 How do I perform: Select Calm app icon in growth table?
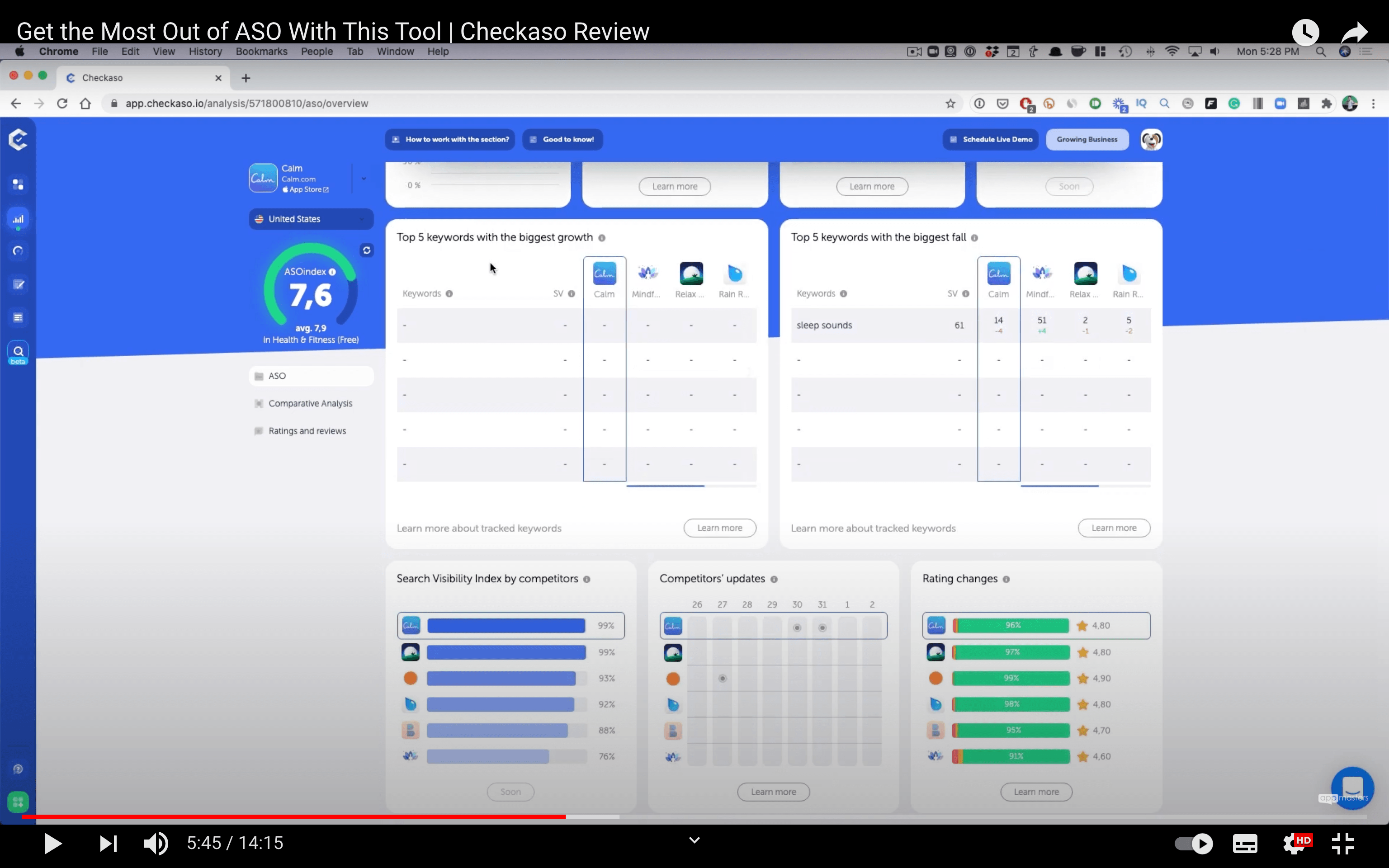pos(605,274)
